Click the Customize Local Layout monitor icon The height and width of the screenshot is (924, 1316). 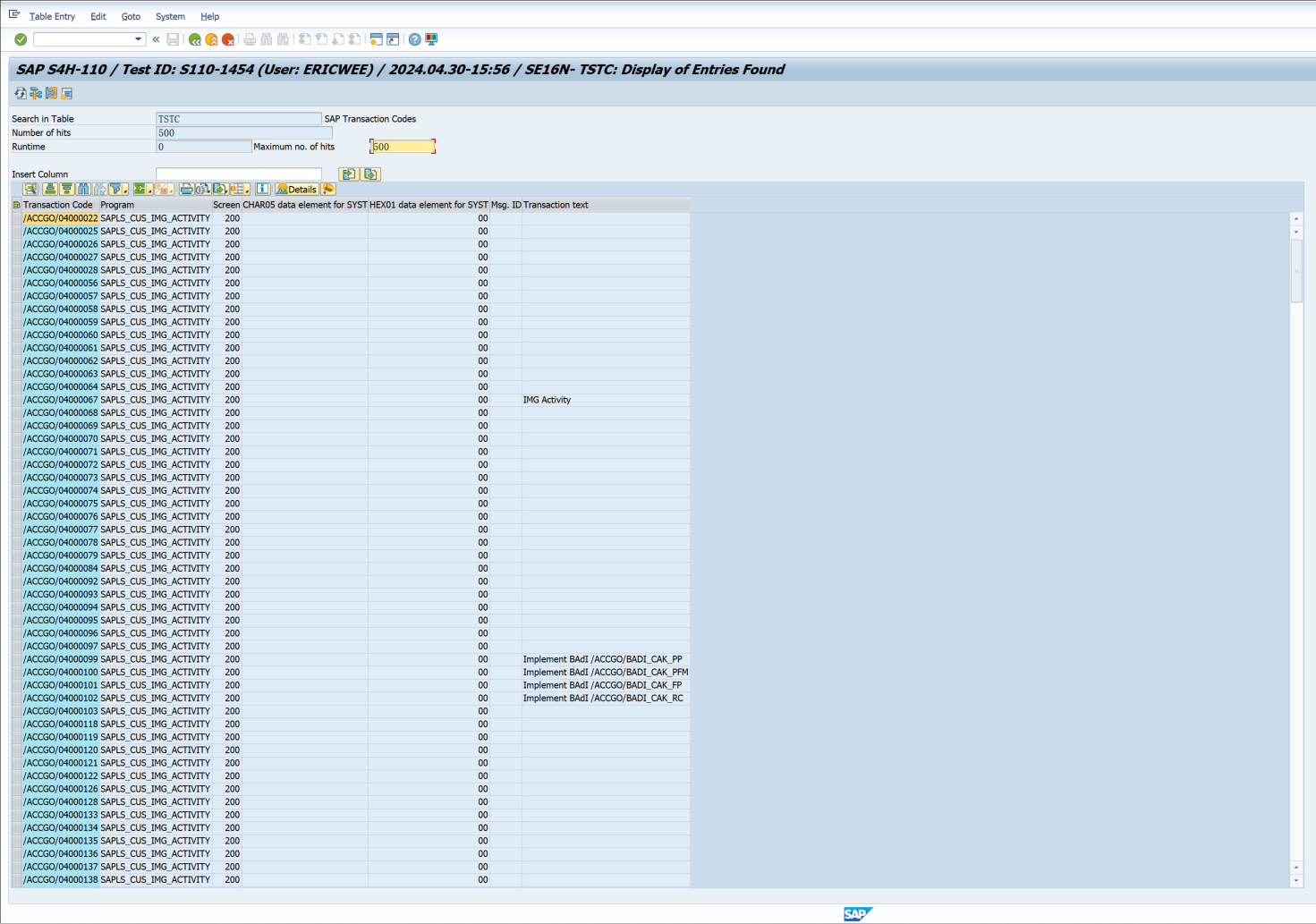(x=432, y=39)
